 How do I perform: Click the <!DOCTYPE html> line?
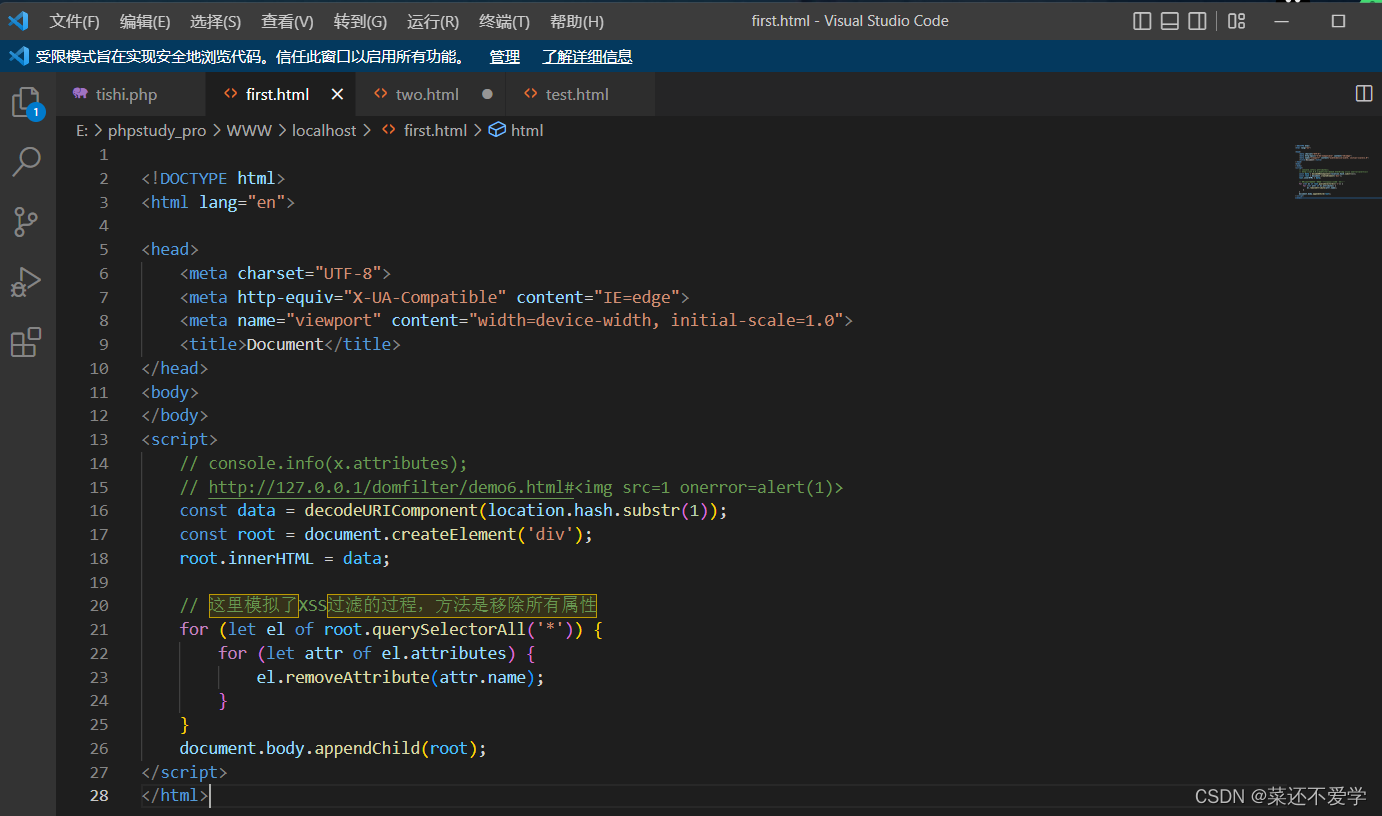point(214,178)
